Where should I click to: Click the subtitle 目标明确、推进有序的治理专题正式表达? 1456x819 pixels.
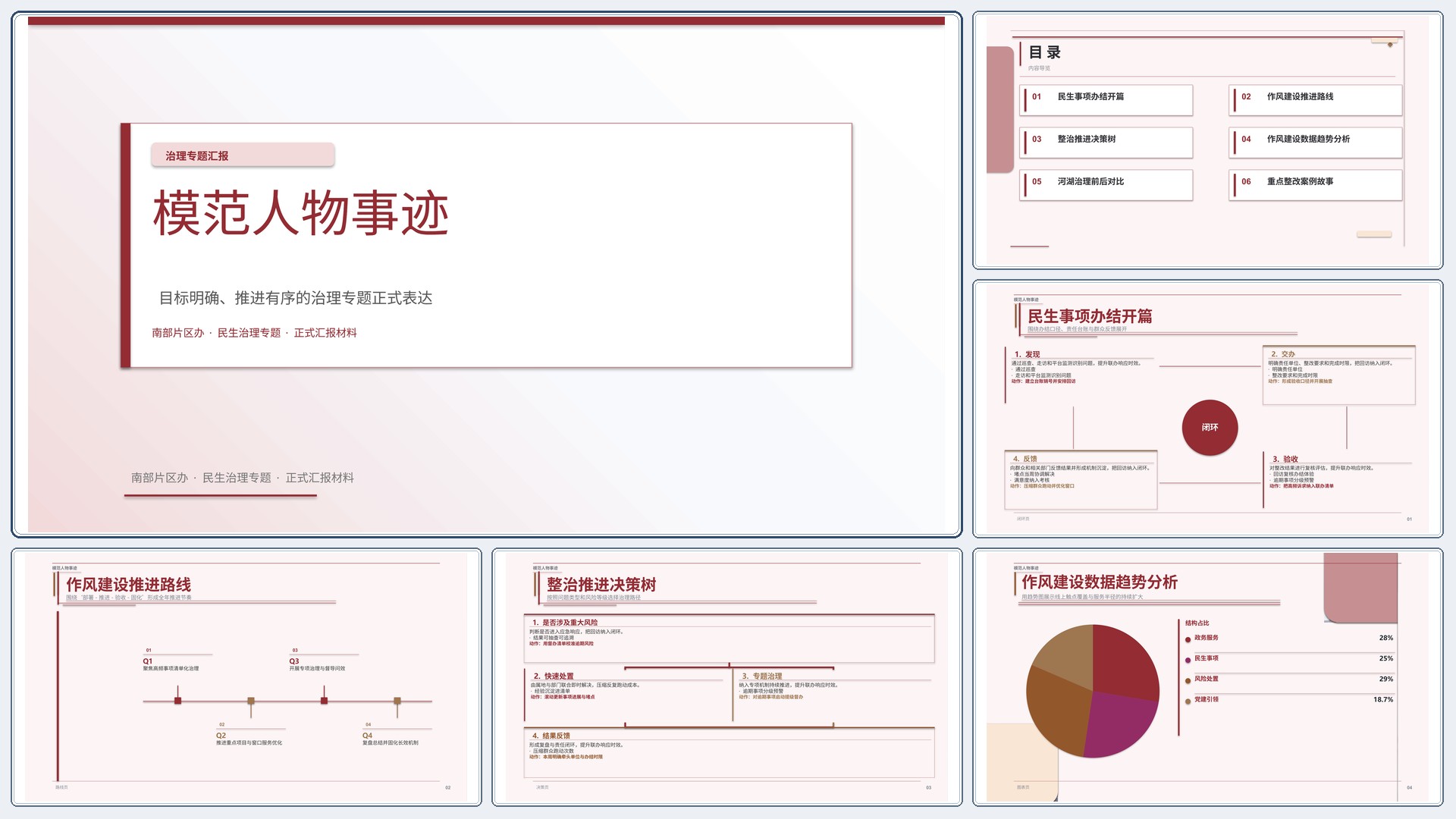tap(296, 298)
